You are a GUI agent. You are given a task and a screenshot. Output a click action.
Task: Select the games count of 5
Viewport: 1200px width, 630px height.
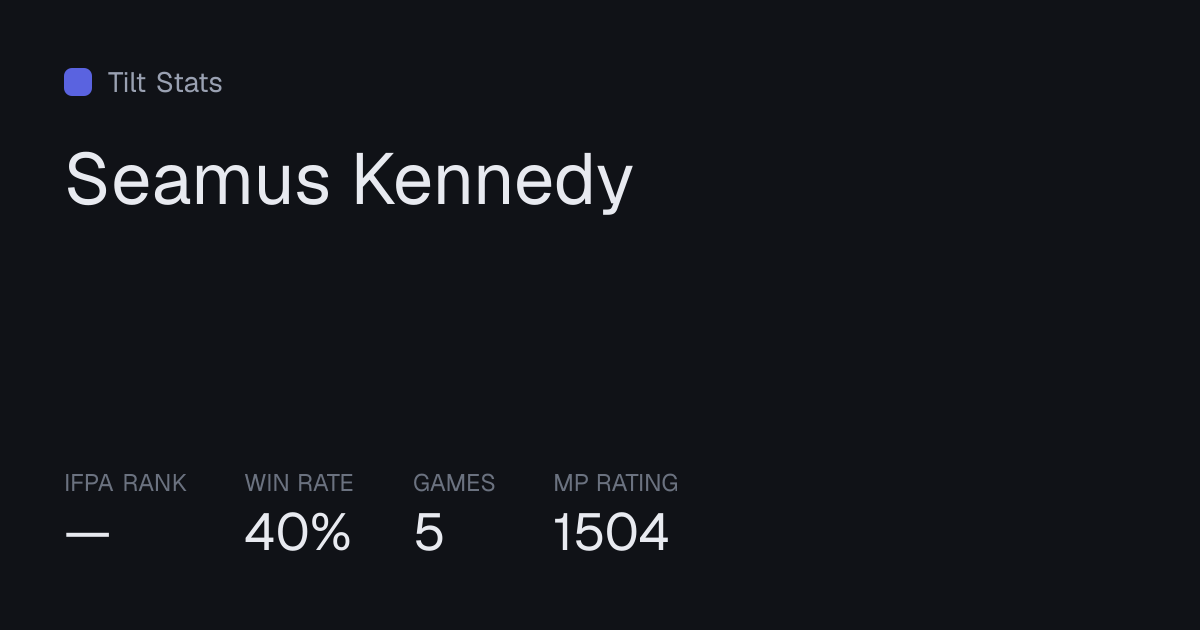428,532
